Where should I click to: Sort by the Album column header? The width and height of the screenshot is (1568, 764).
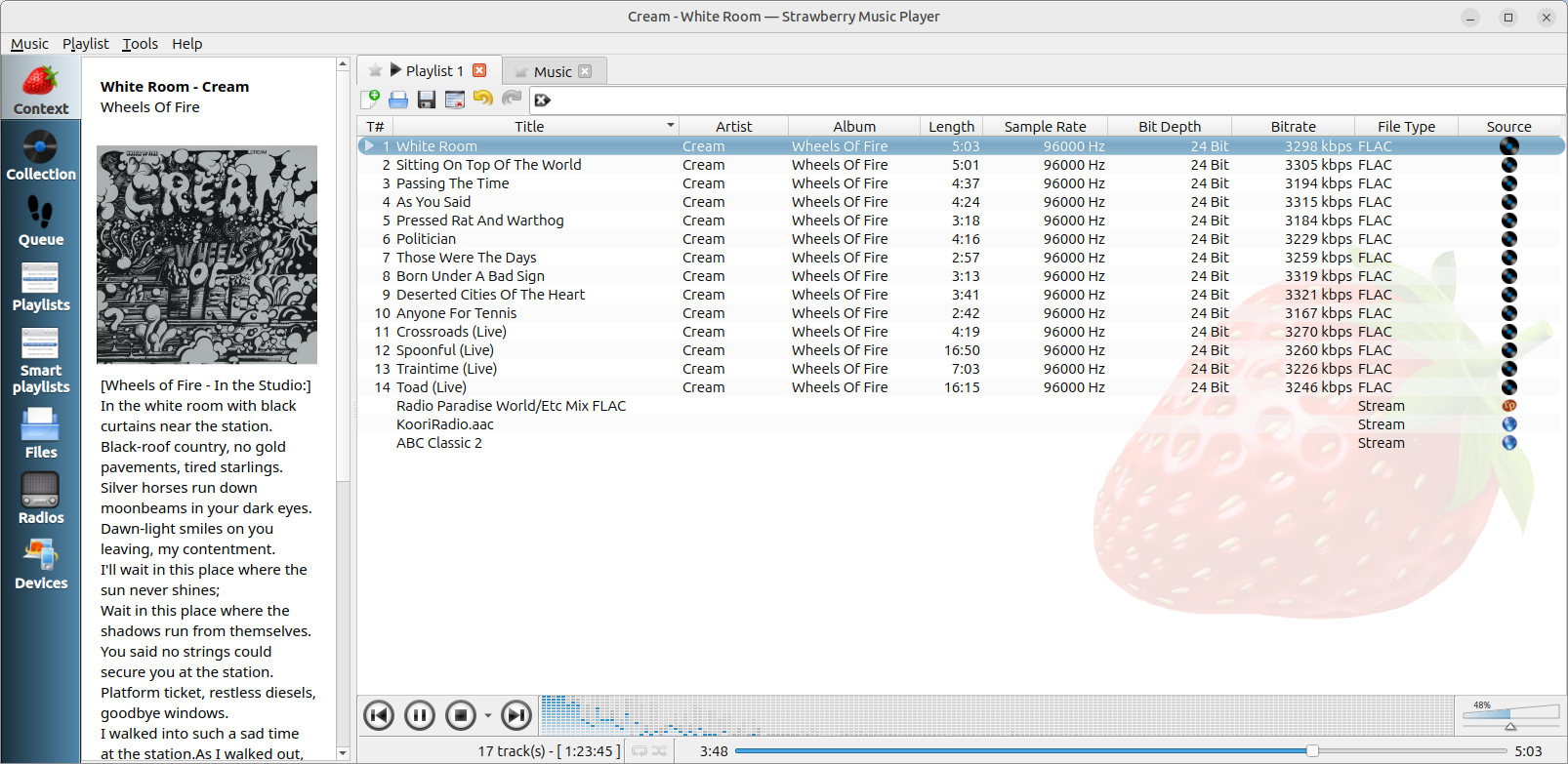pos(854,126)
